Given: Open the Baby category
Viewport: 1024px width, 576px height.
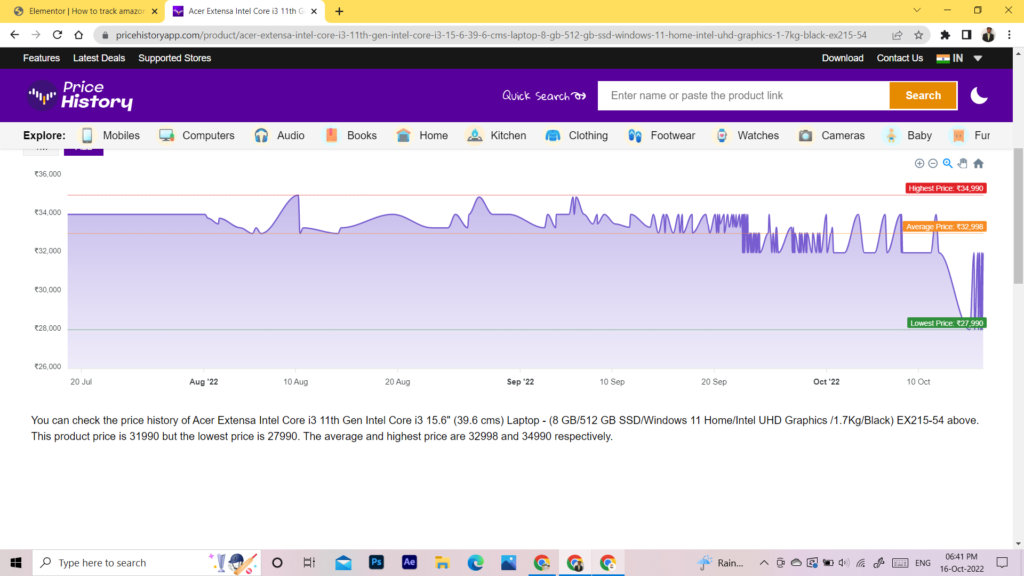Looking at the screenshot, I should [x=908, y=135].
